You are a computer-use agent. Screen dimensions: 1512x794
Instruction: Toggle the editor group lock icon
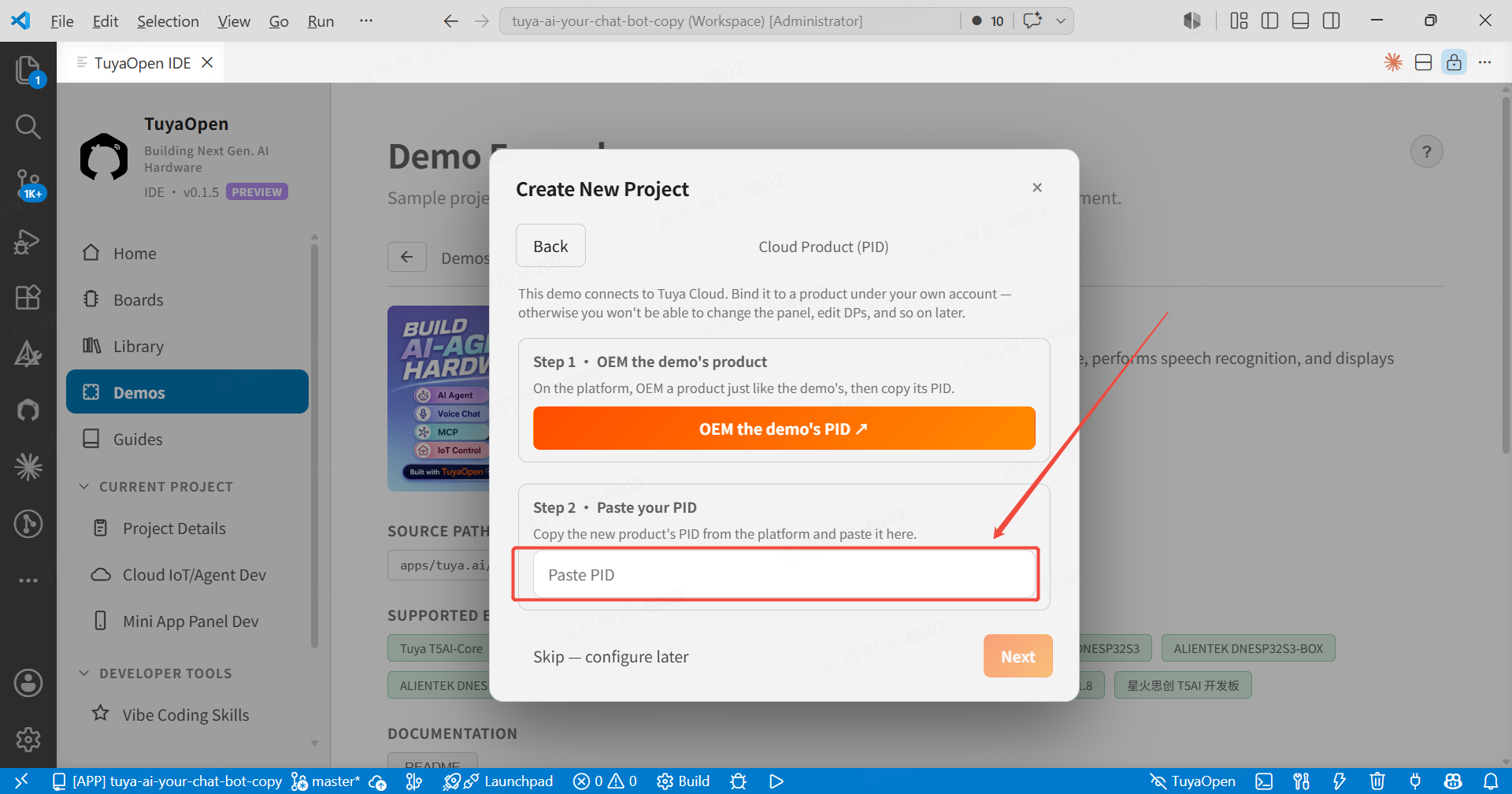click(x=1454, y=62)
